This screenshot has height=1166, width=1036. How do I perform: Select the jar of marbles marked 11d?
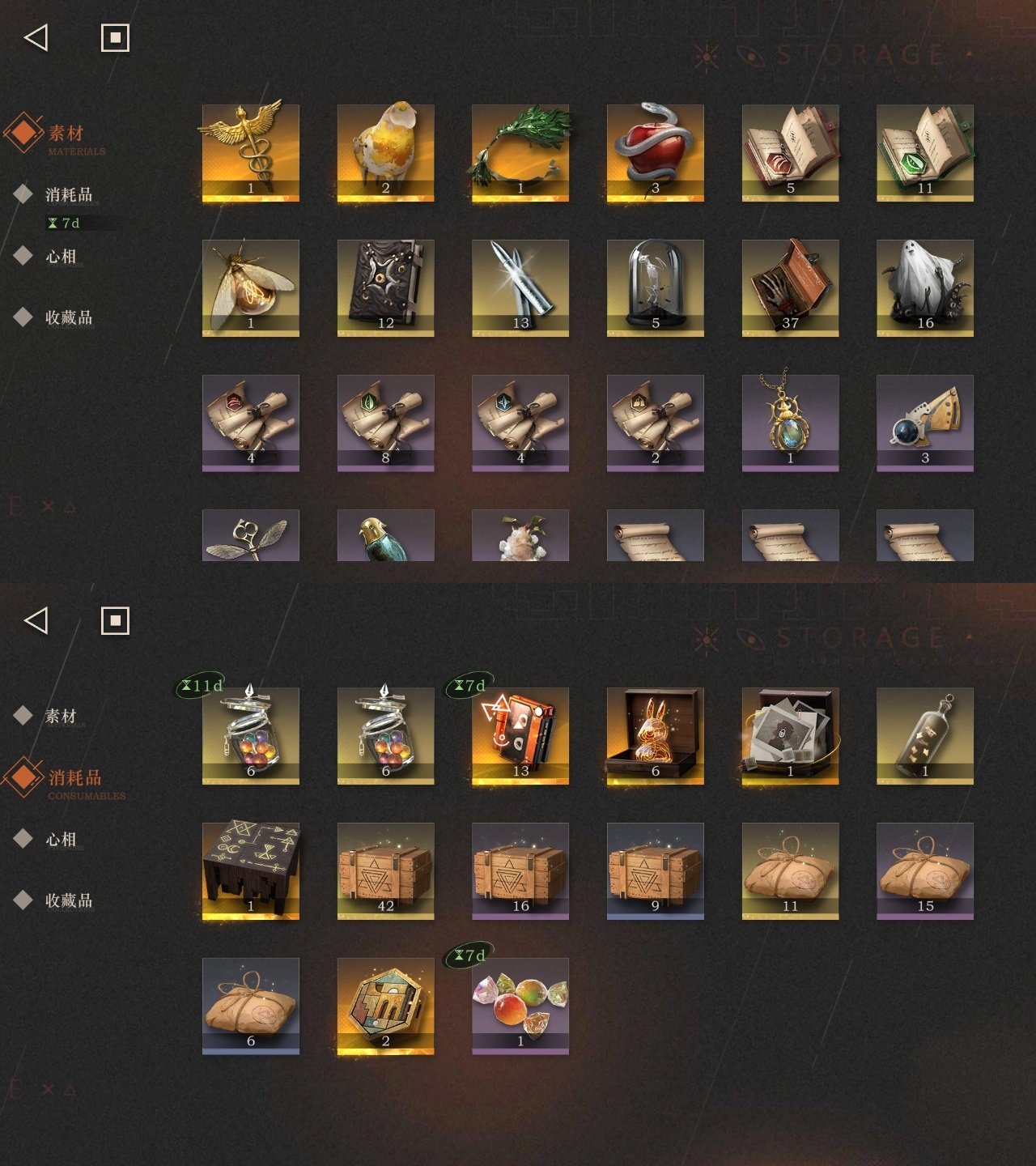tap(250, 736)
